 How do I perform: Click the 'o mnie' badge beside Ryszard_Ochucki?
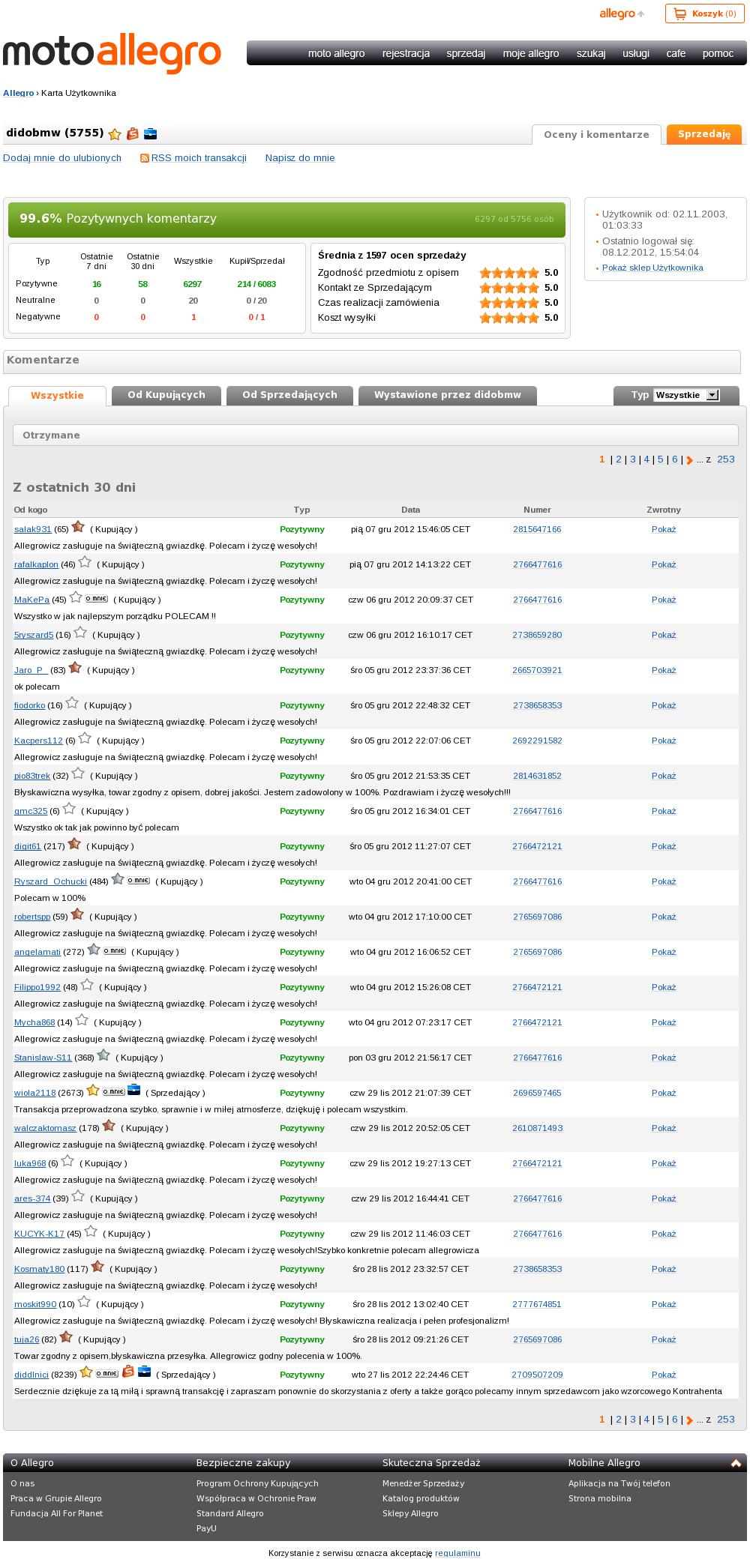click(x=138, y=881)
